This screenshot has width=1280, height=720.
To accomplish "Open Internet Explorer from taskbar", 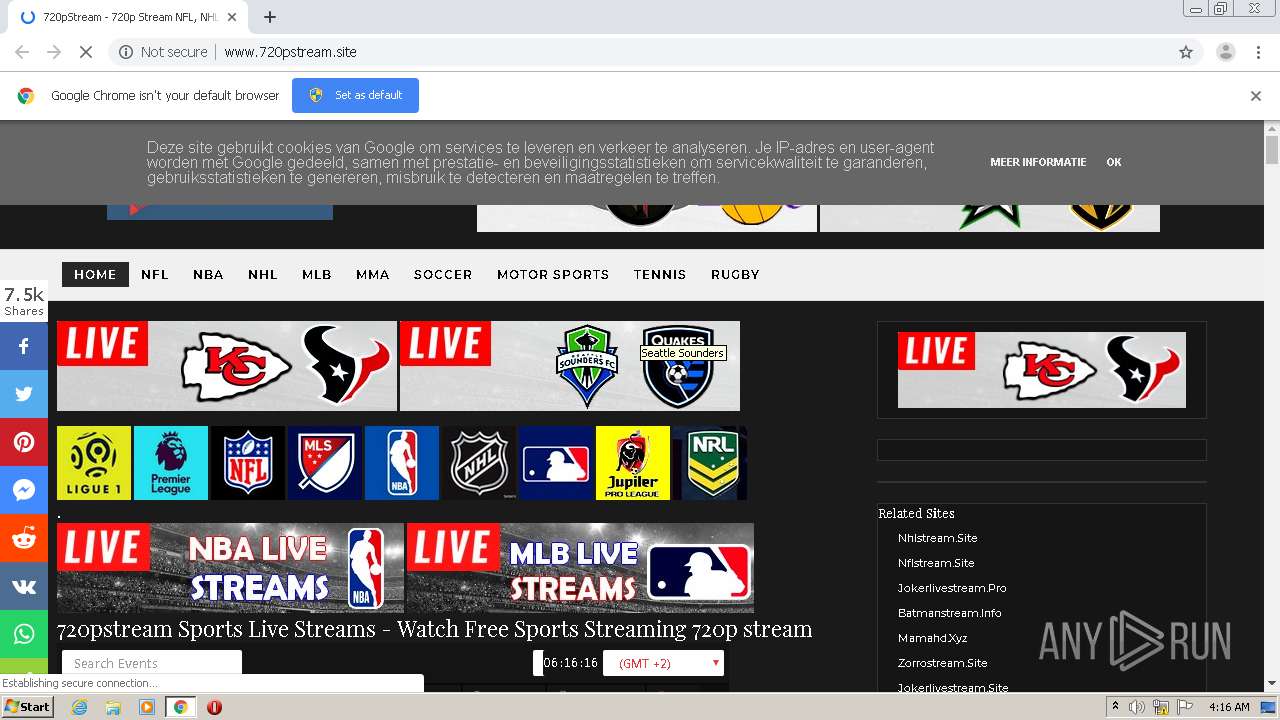I will [x=79, y=707].
